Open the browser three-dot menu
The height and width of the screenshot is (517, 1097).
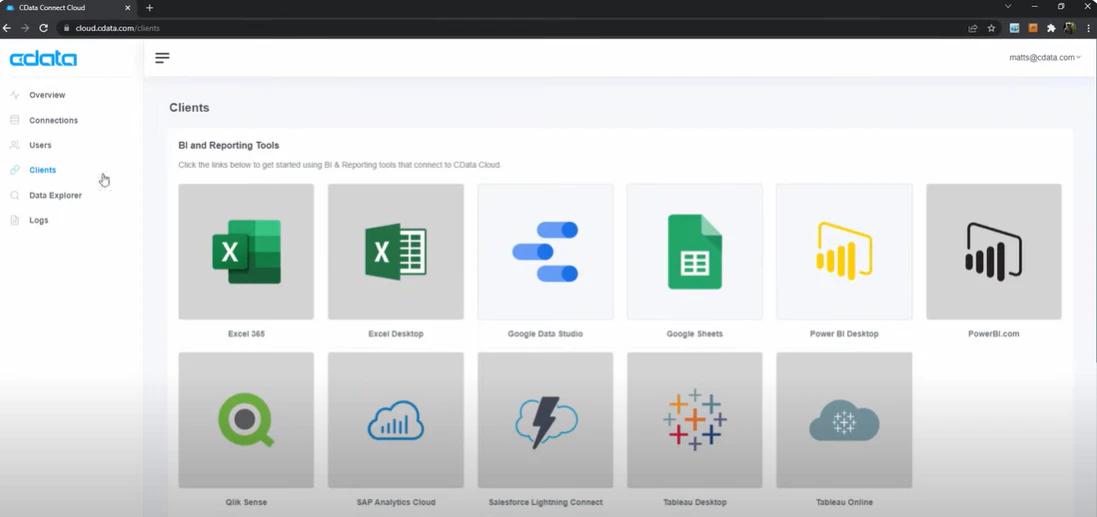tap(1089, 28)
